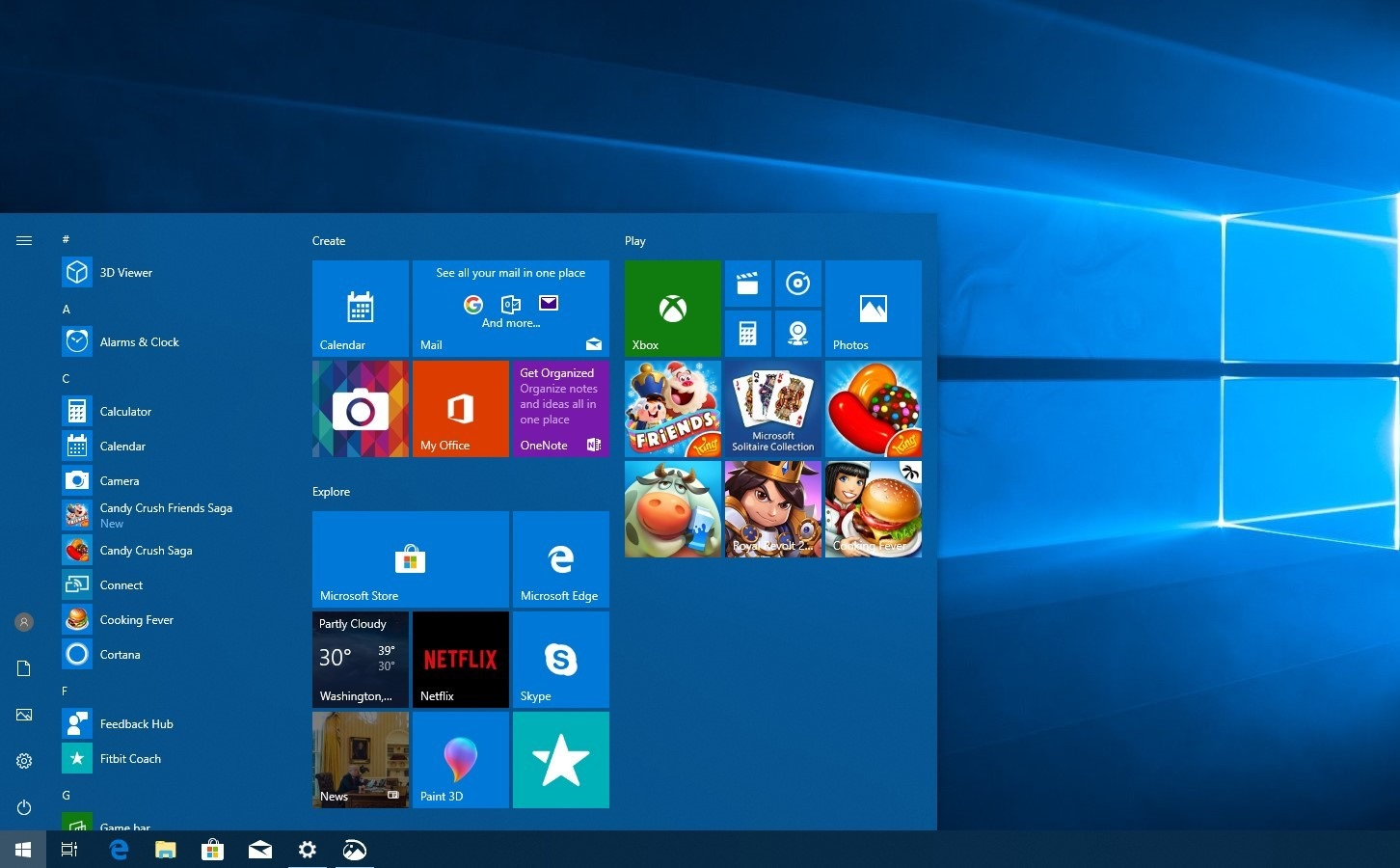This screenshot has width=1400, height=868.
Task: Open Settings gear in Start sidebar
Action: (x=24, y=761)
